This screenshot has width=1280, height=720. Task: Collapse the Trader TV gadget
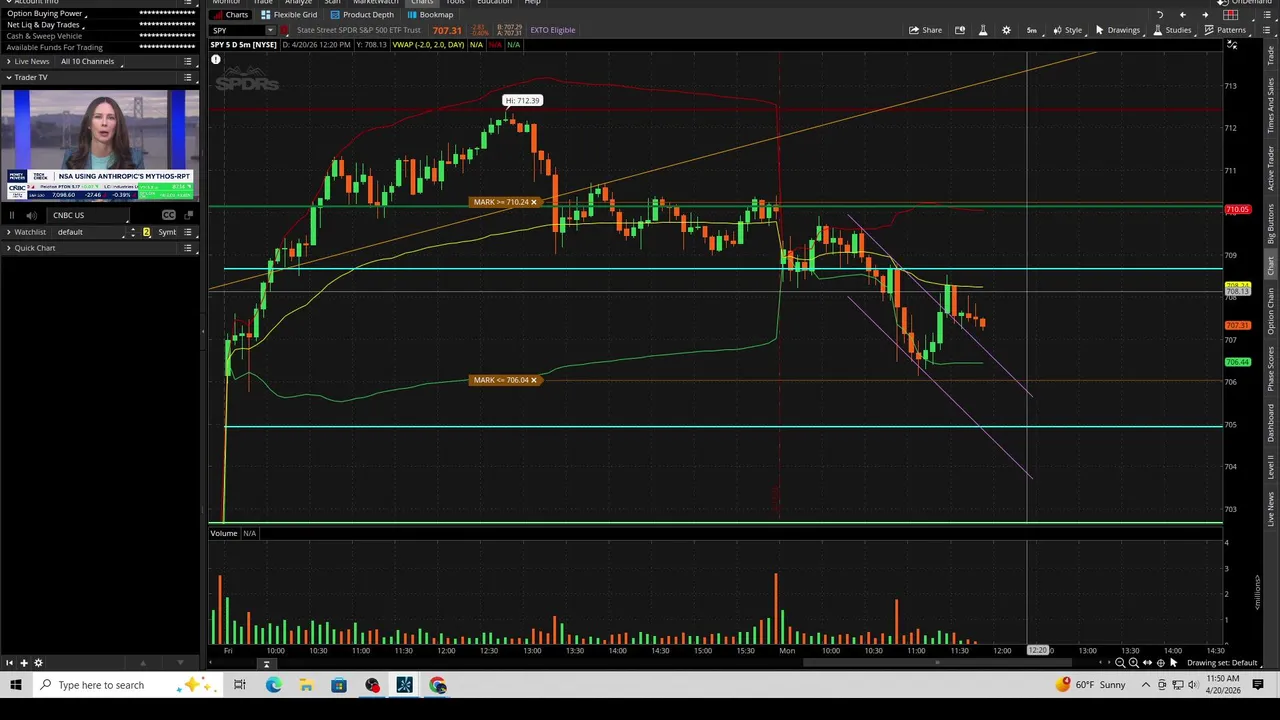point(9,77)
